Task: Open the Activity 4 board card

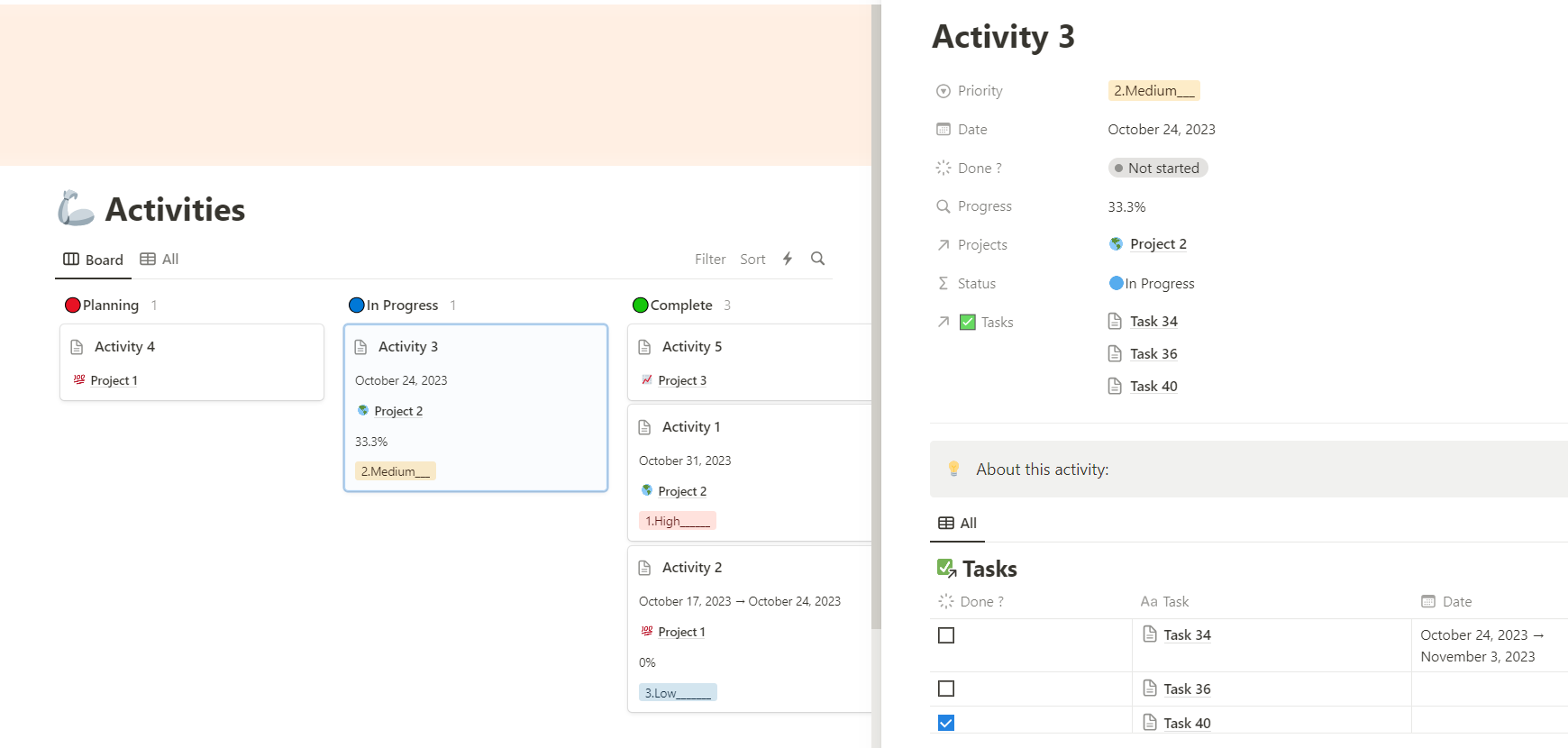Action: point(192,362)
